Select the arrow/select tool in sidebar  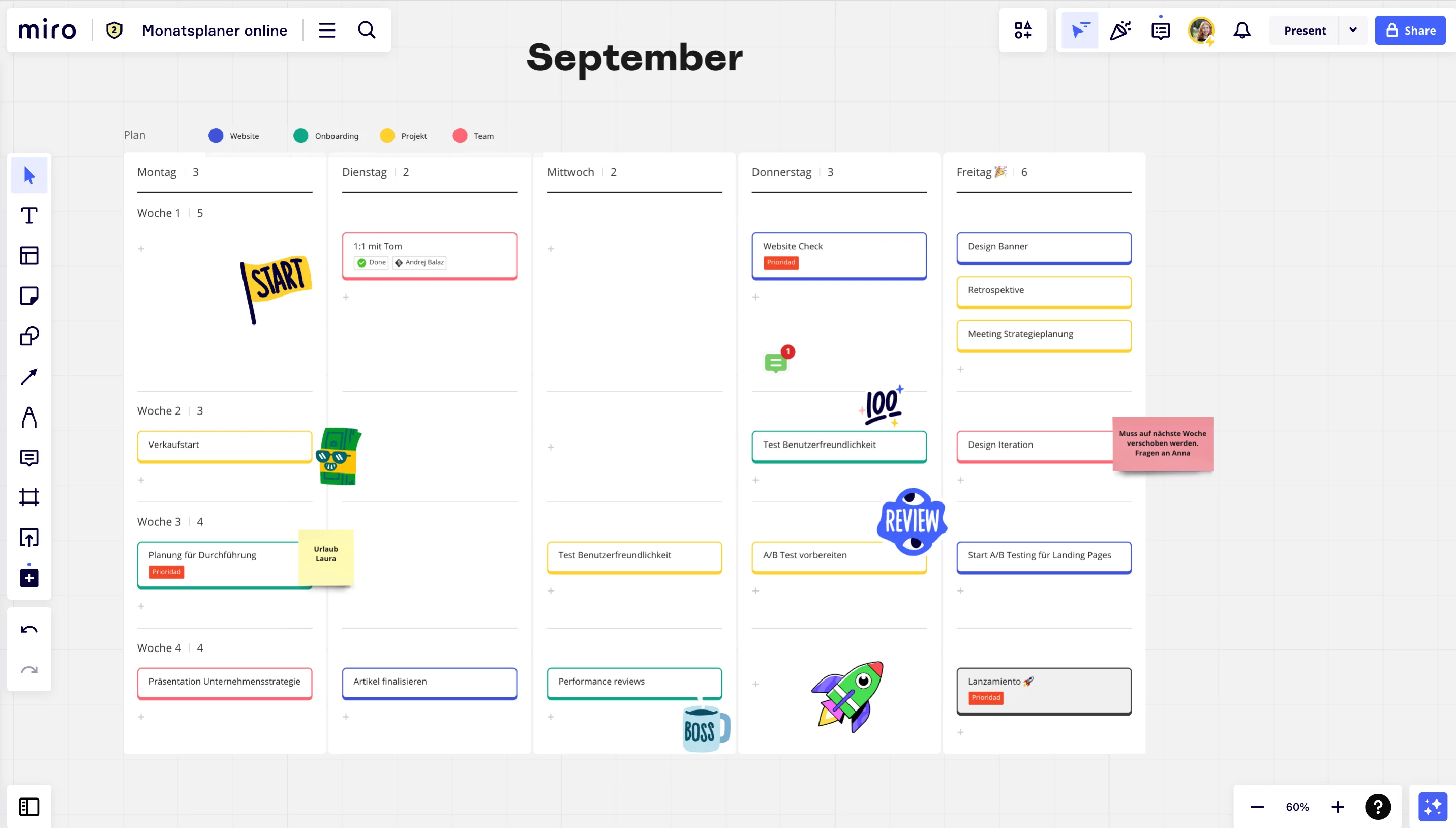[x=29, y=175]
